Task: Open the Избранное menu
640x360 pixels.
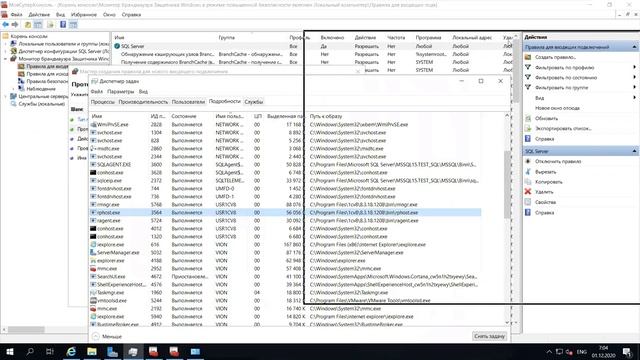Action: pyautogui.click(x=84, y=15)
